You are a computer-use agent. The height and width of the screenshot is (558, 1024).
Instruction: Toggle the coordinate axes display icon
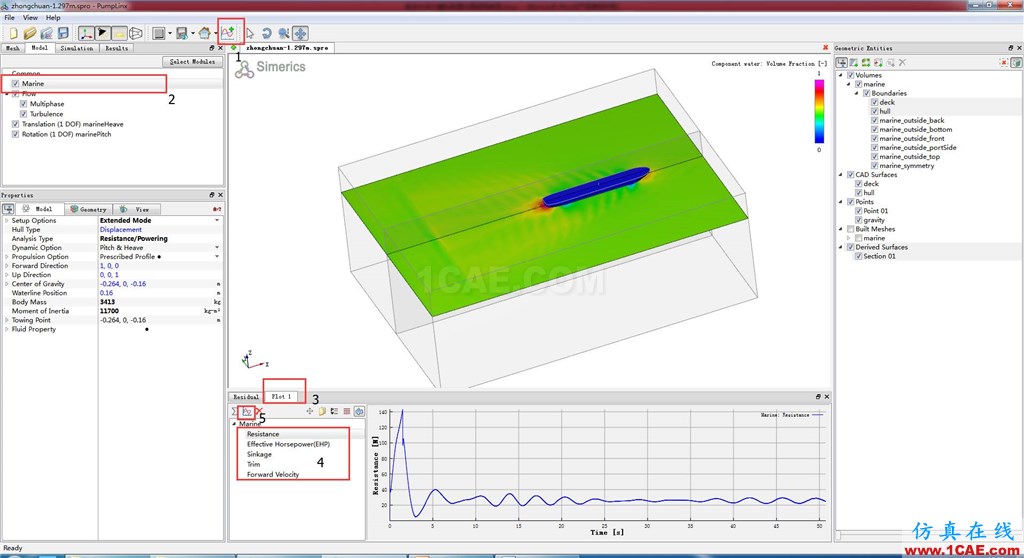click(86, 33)
